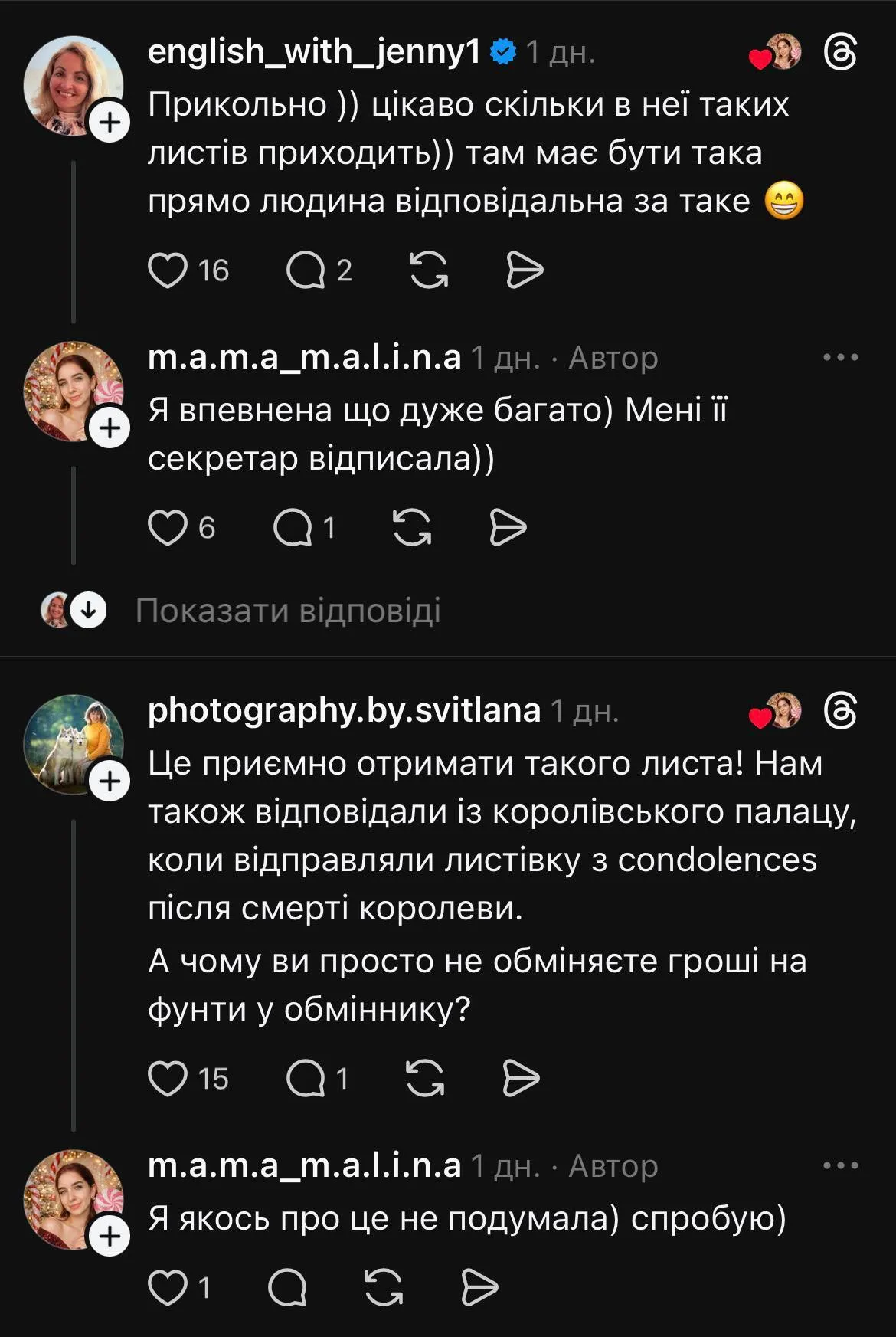This screenshot has width=896, height=1337.
Task: Repost english_with_jenny1's comment
Action: pyautogui.click(x=429, y=270)
